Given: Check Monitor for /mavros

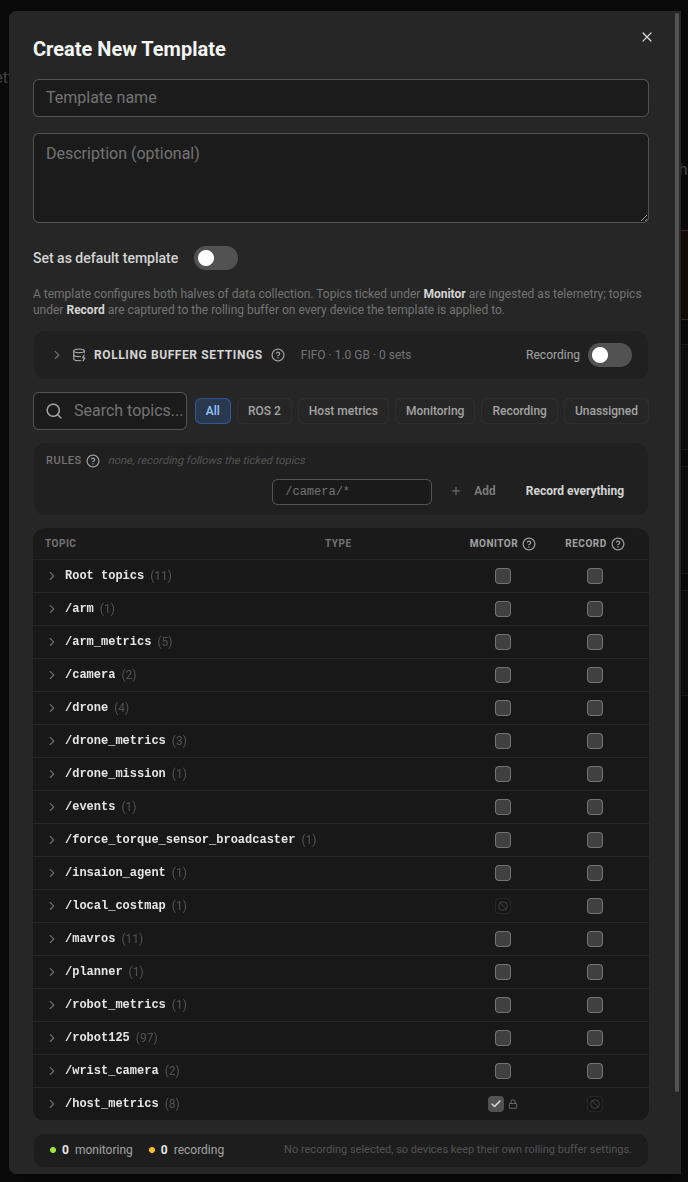Looking at the screenshot, I should (503, 939).
